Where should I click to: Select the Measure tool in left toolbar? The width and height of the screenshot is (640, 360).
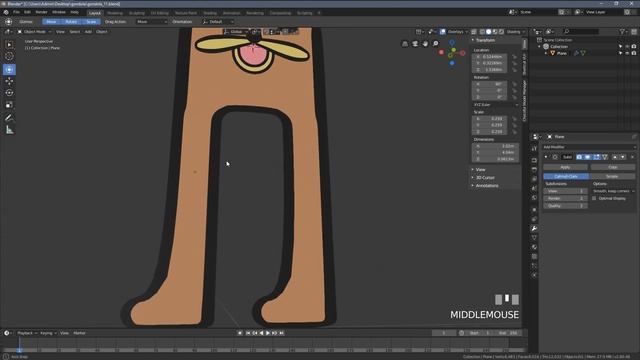pos(9,130)
